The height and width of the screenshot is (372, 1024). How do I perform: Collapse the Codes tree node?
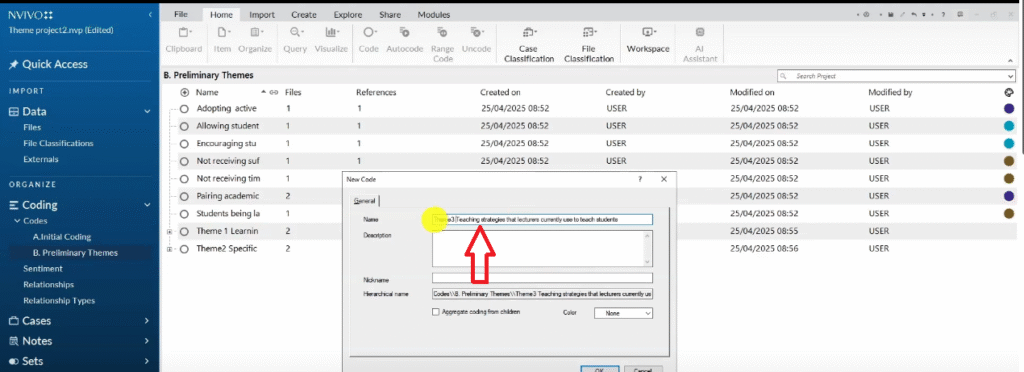coord(18,221)
